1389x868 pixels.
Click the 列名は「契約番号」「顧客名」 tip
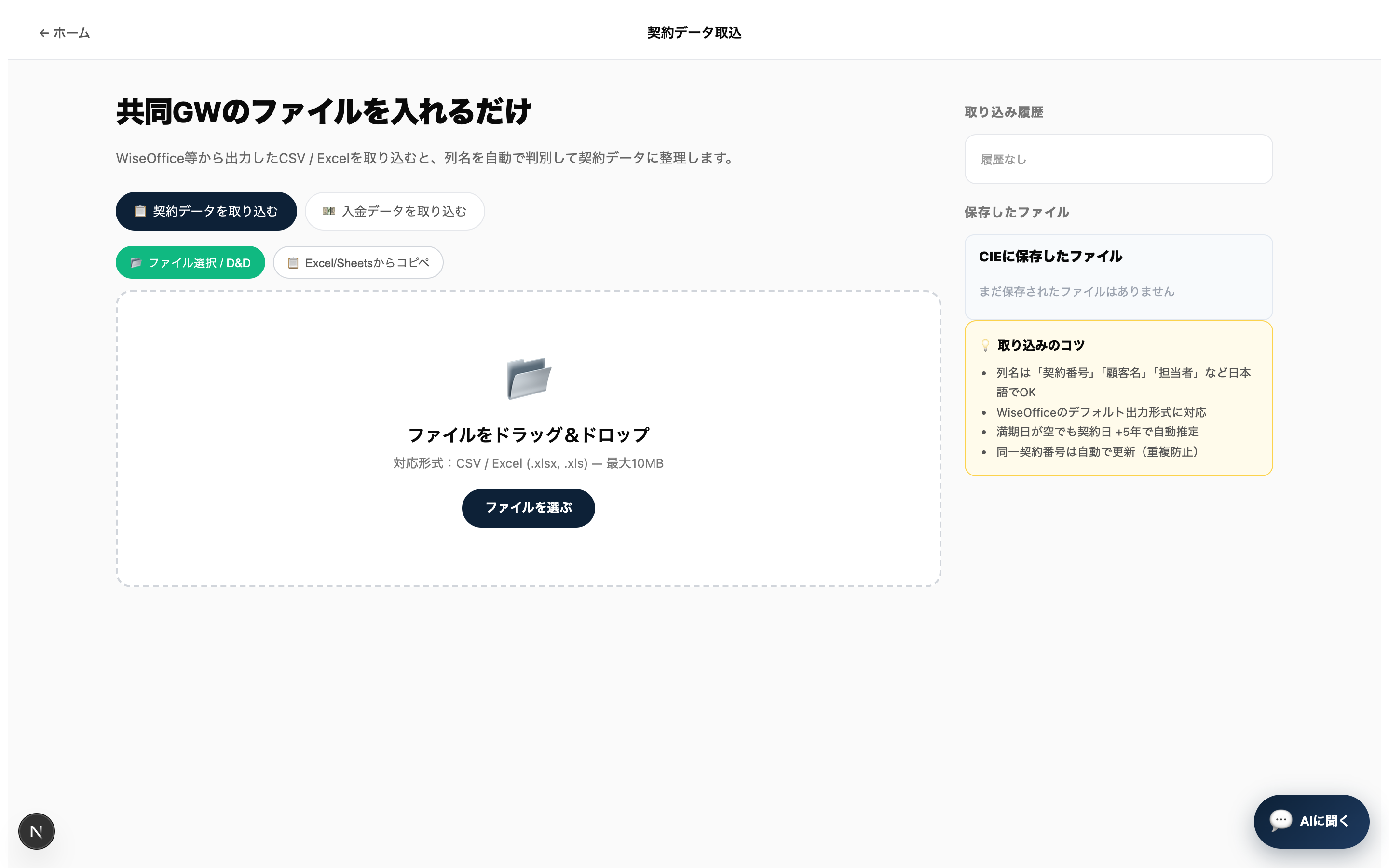(1123, 382)
